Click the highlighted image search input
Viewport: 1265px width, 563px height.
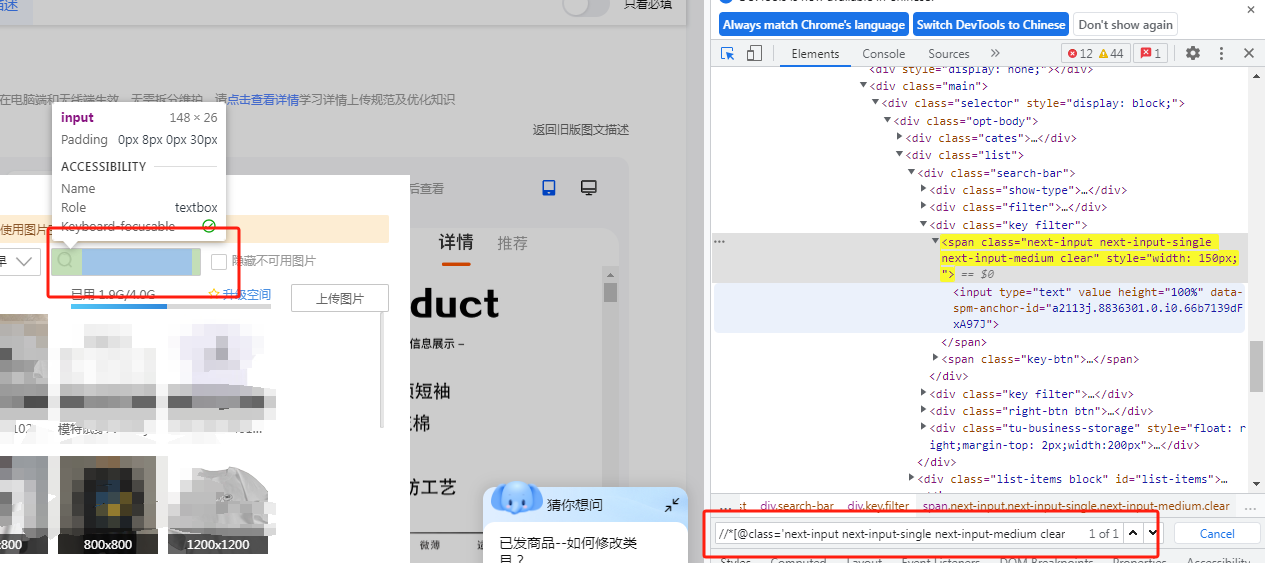click(x=126, y=262)
